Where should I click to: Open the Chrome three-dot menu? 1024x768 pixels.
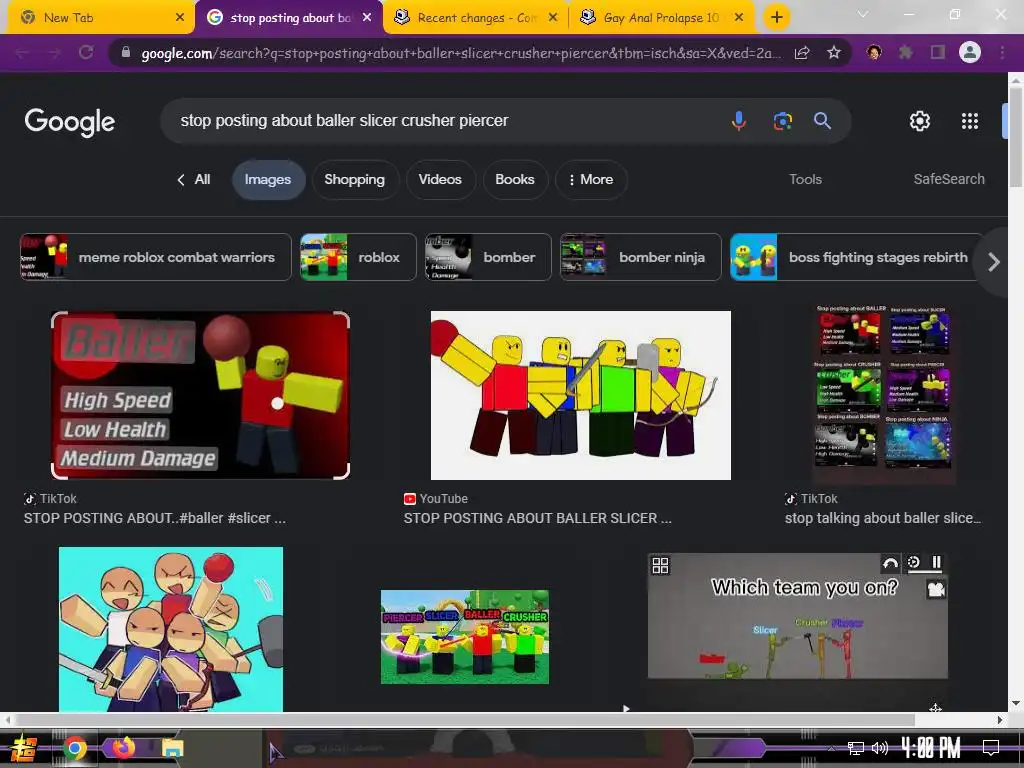1002,52
